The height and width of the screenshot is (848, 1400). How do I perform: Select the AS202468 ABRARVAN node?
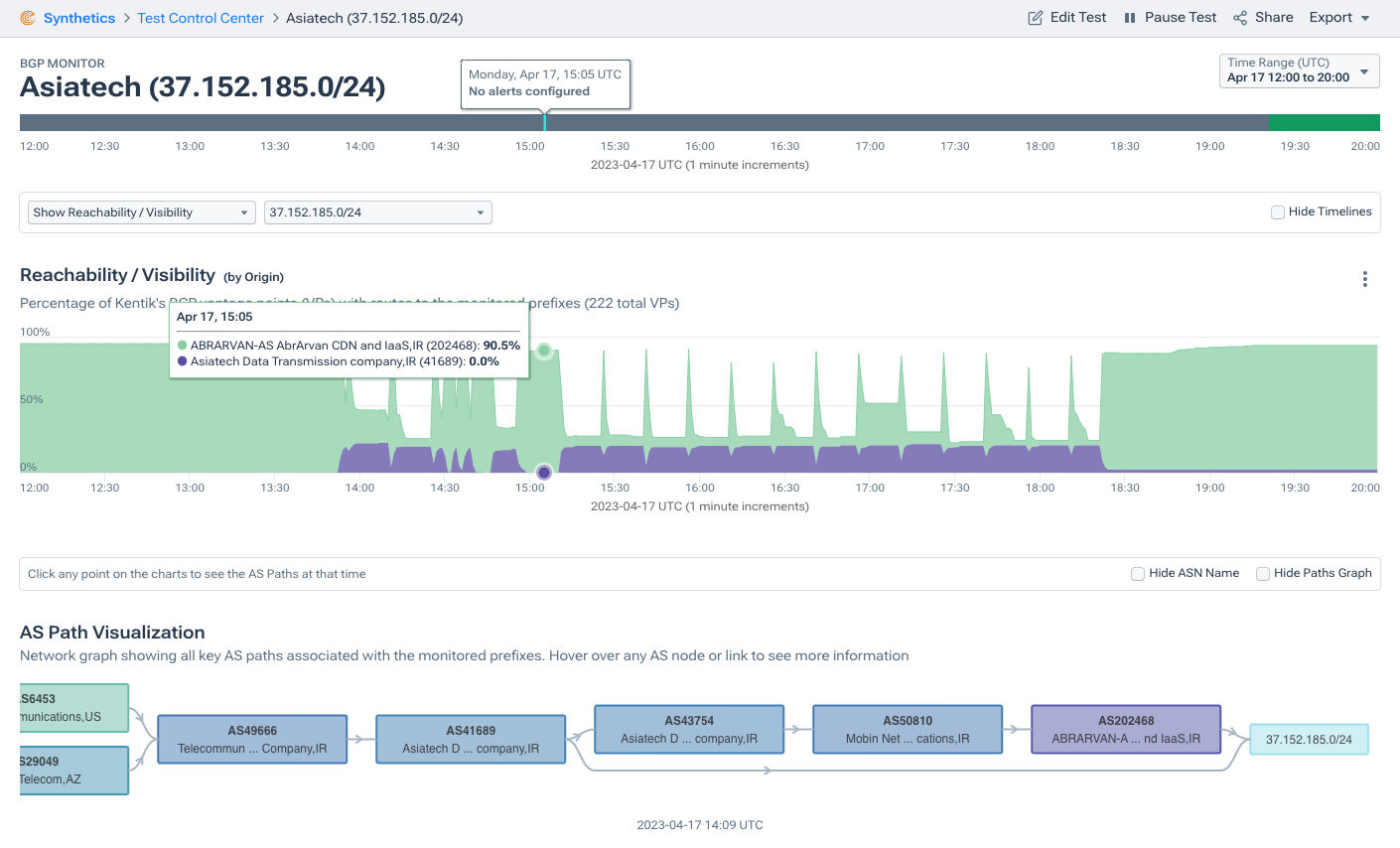(x=1126, y=730)
